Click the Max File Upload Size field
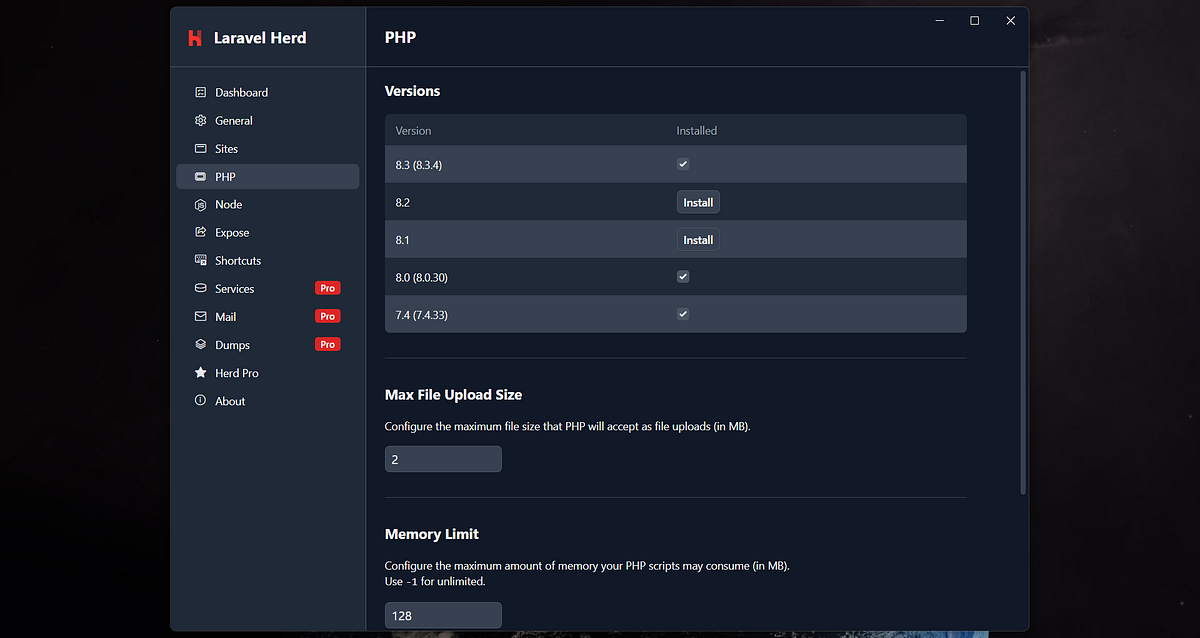 (443, 459)
